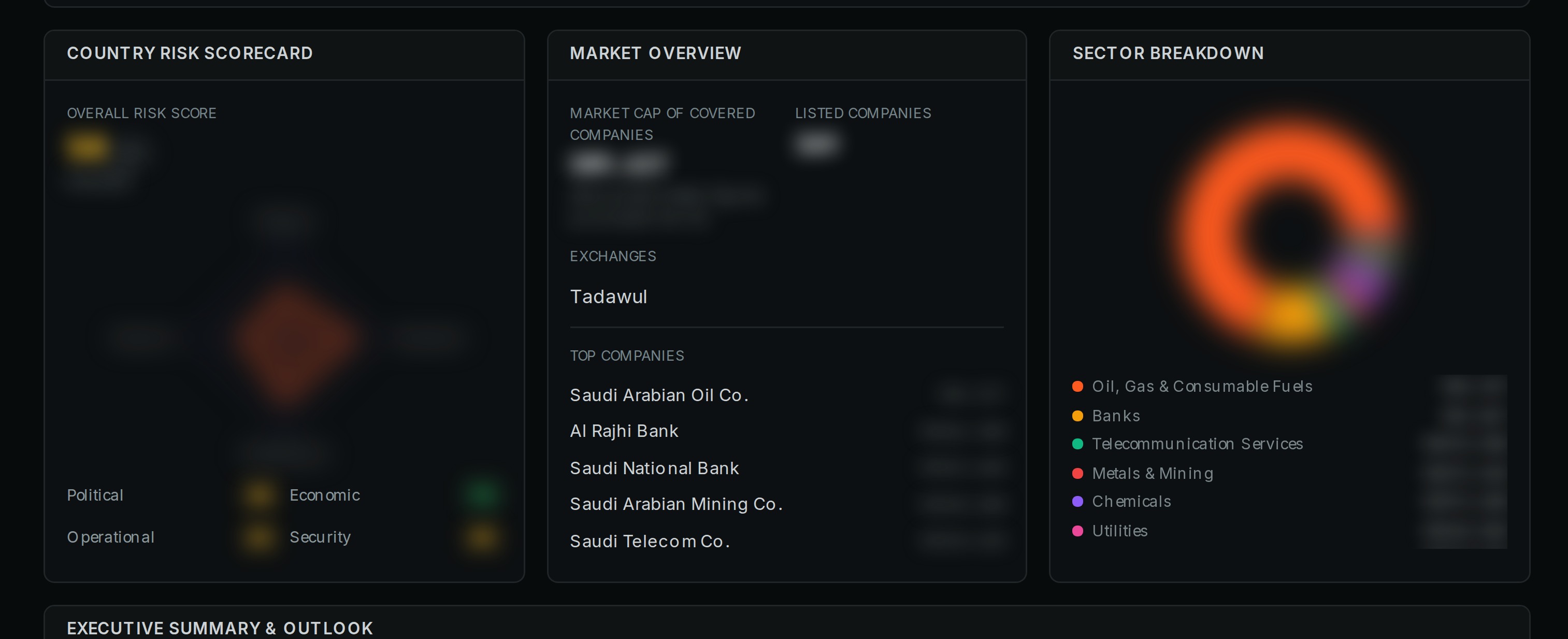Click the Utilities legend color dot
The width and height of the screenshot is (1568, 639).
click(1077, 531)
